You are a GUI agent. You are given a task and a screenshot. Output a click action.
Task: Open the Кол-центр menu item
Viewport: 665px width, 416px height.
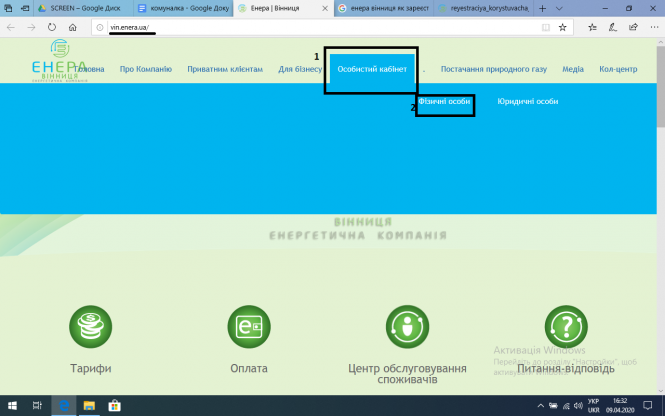tap(618, 69)
